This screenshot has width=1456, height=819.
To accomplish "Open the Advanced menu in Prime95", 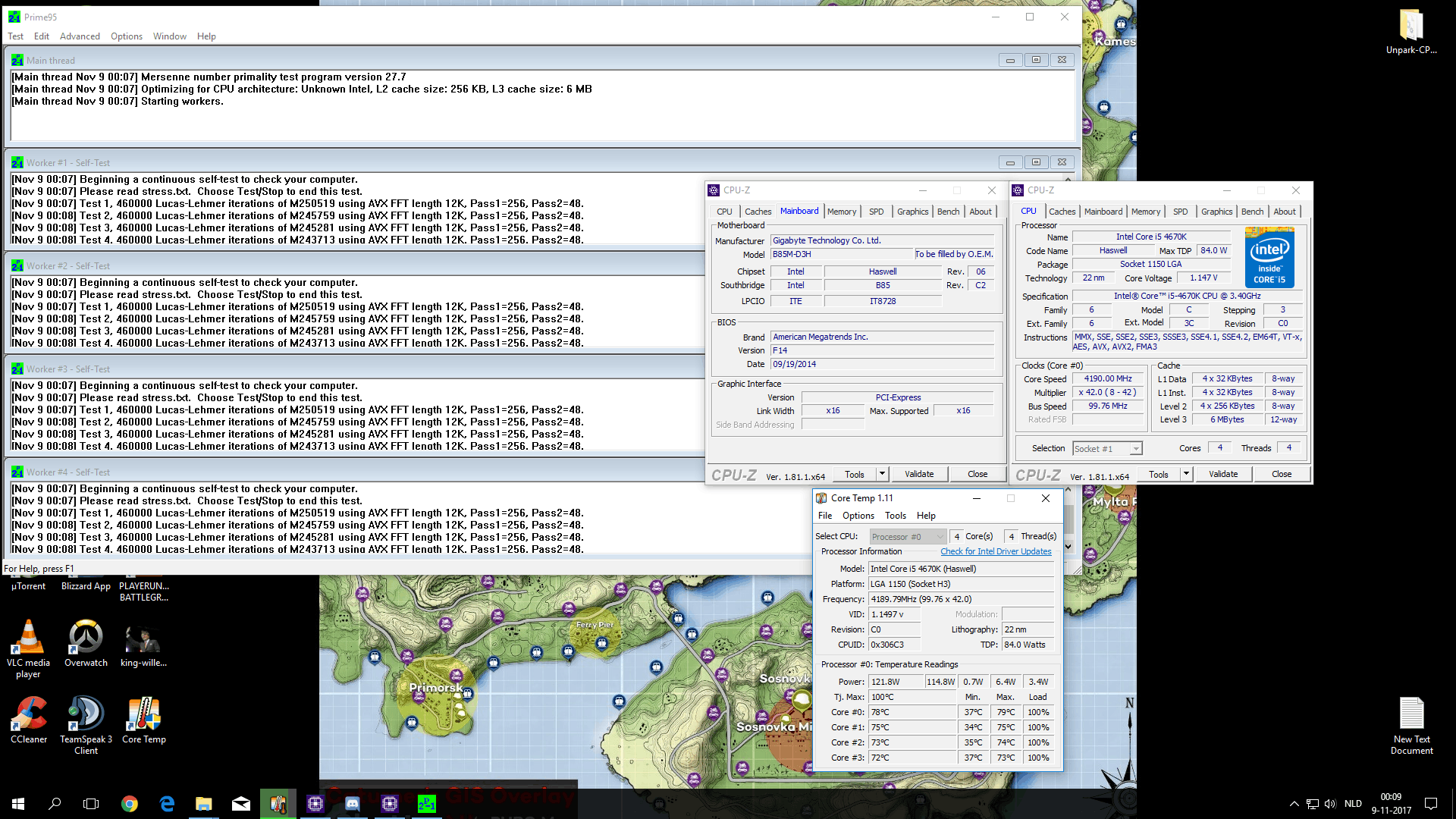I will [x=80, y=36].
